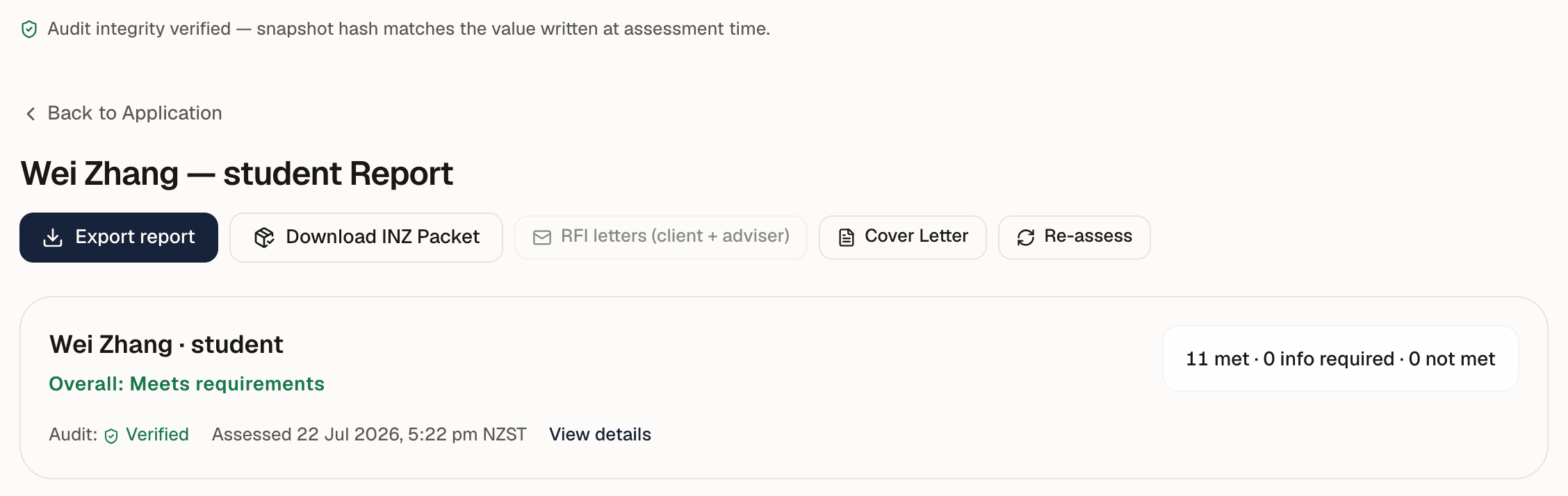Download the INZ Packet

click(x=366, y=238)
